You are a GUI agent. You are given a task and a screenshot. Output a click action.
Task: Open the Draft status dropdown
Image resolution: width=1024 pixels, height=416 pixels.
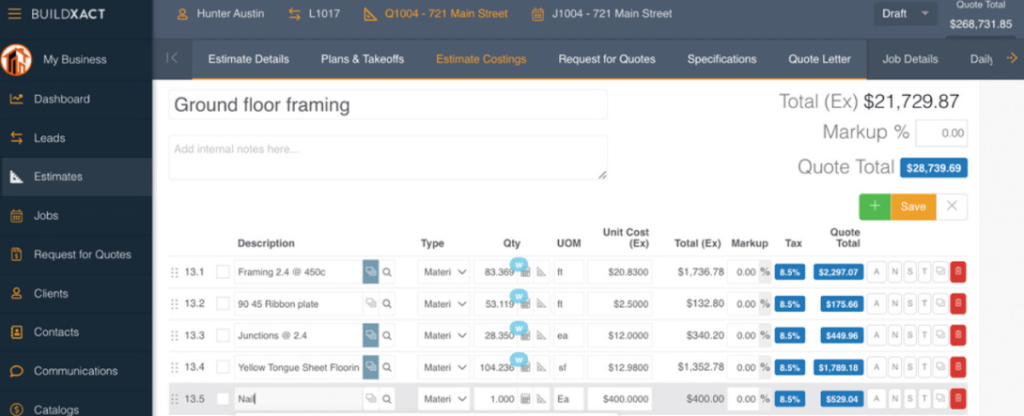(x=904, y=13)
